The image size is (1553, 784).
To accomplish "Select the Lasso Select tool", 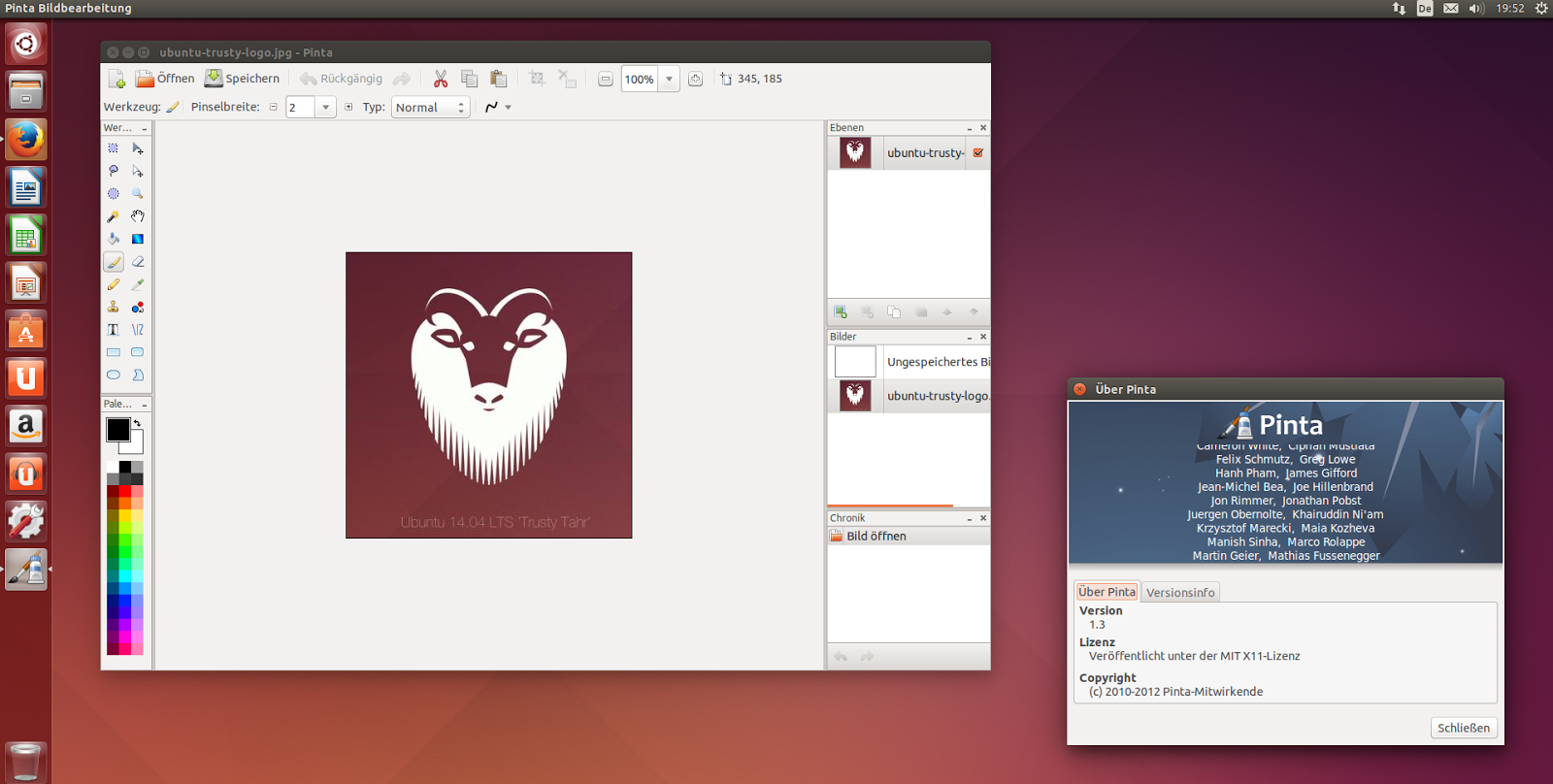I will (114, 171).
